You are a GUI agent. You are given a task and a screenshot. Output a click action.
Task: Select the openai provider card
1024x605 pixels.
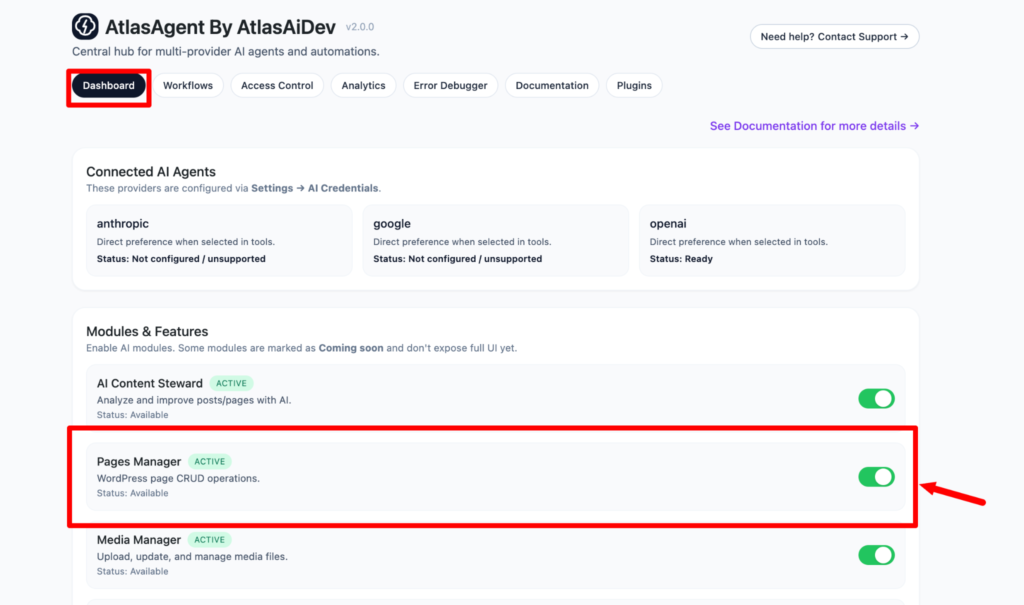pos(772,240)
